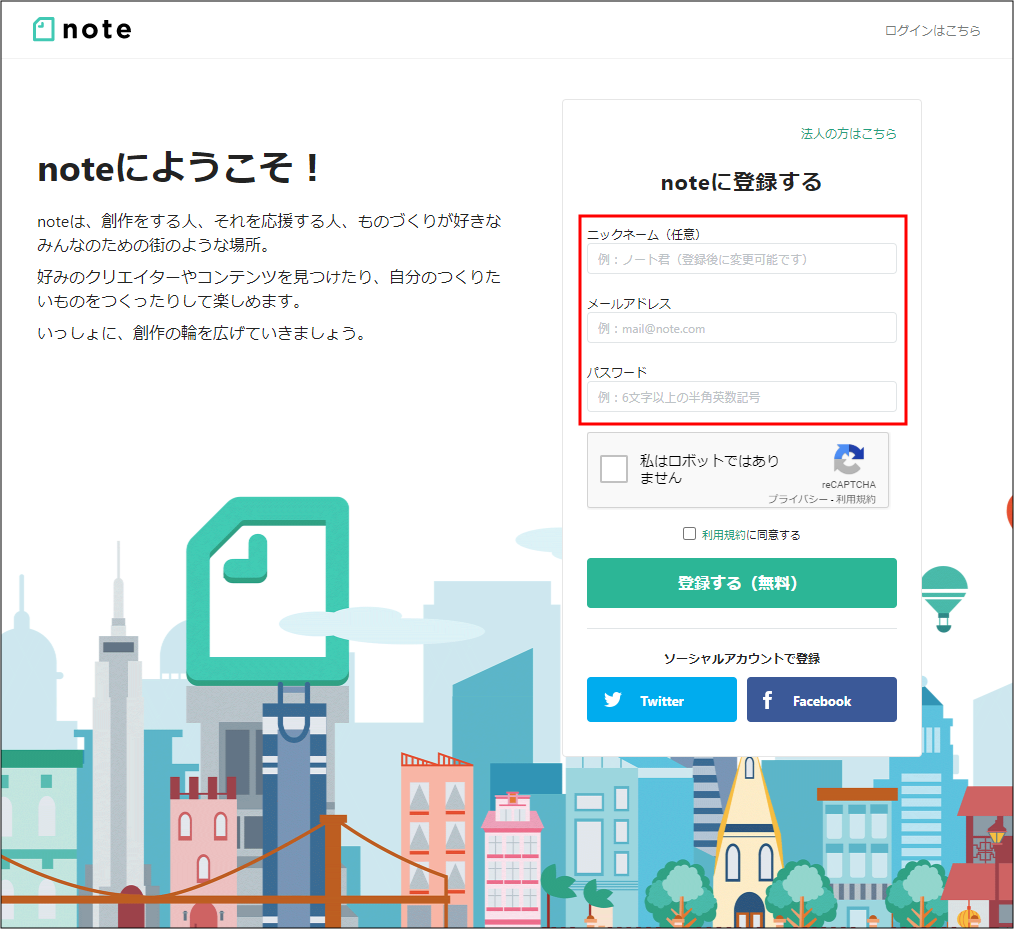Screen dimensions: 1014x929
Task: Focus the ニックネーム input field
Action: pyautogui.click(x=741, y=259)
